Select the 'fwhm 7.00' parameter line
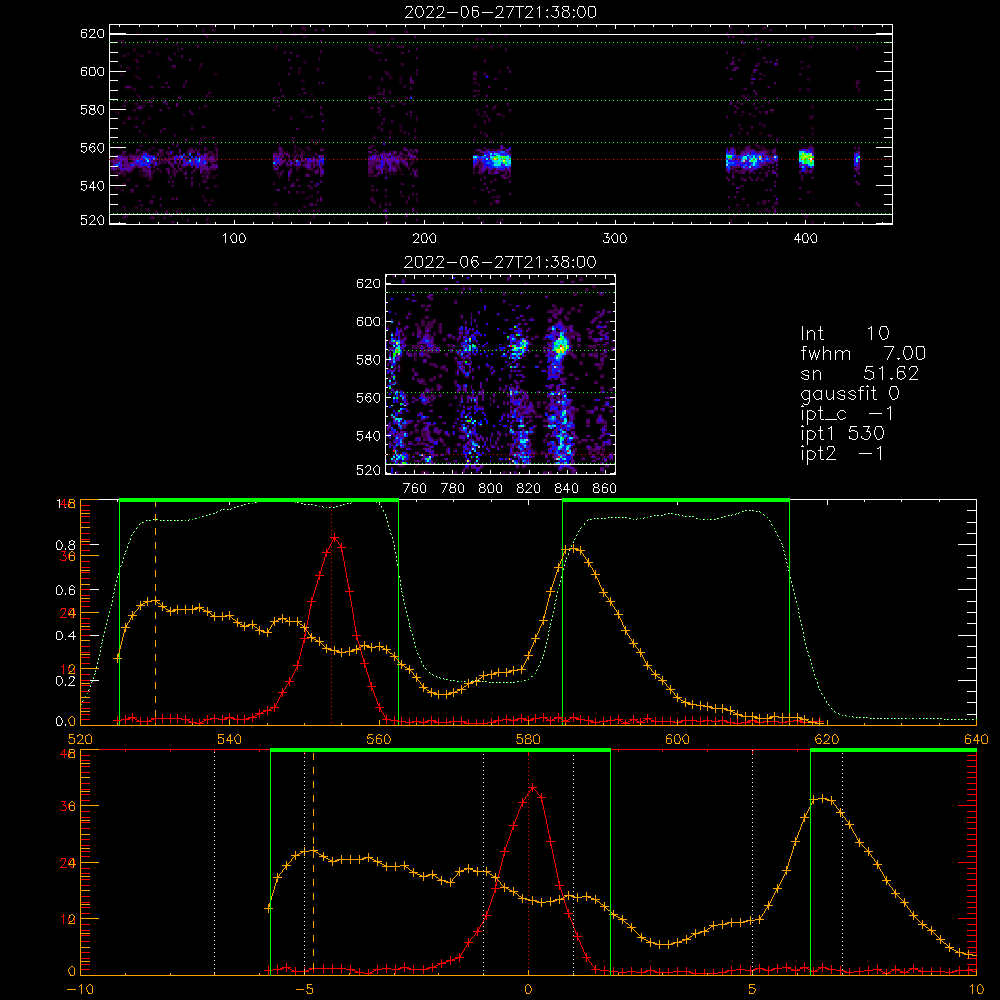 click(x=863, y=353)
